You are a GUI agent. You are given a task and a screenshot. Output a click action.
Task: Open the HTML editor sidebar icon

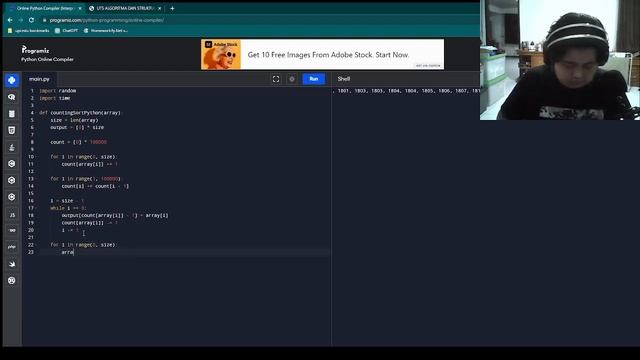(12, 130)
